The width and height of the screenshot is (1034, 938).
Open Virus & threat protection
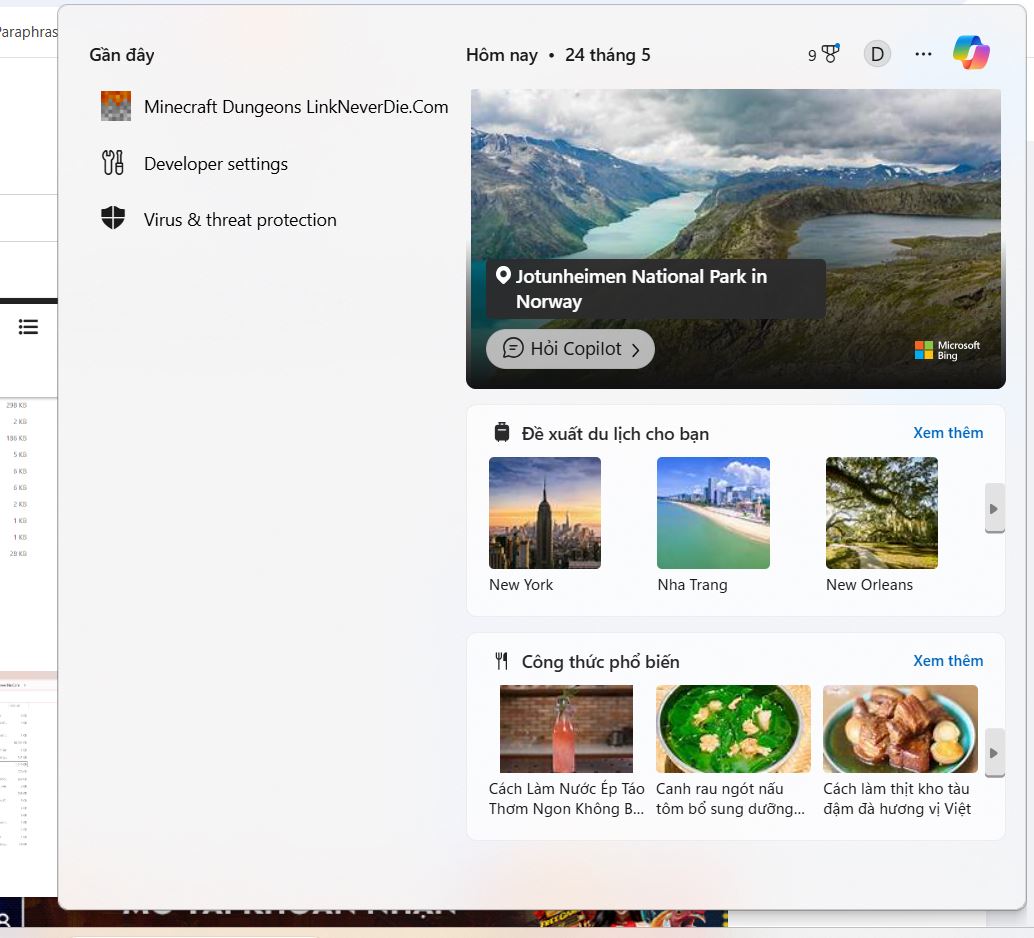[x=240, y=219]
